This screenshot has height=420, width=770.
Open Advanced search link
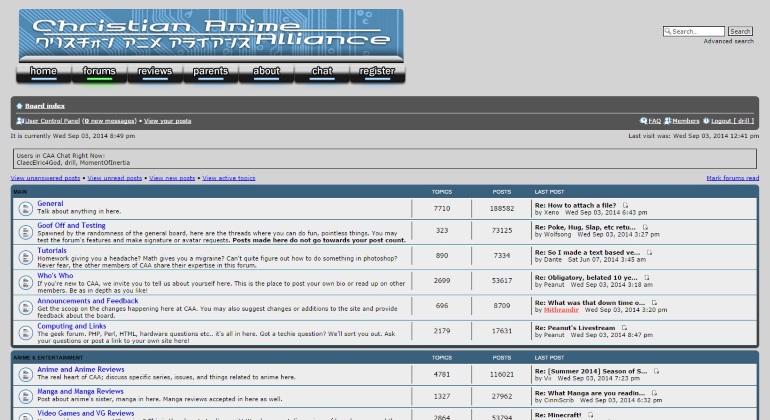[728, 41]
